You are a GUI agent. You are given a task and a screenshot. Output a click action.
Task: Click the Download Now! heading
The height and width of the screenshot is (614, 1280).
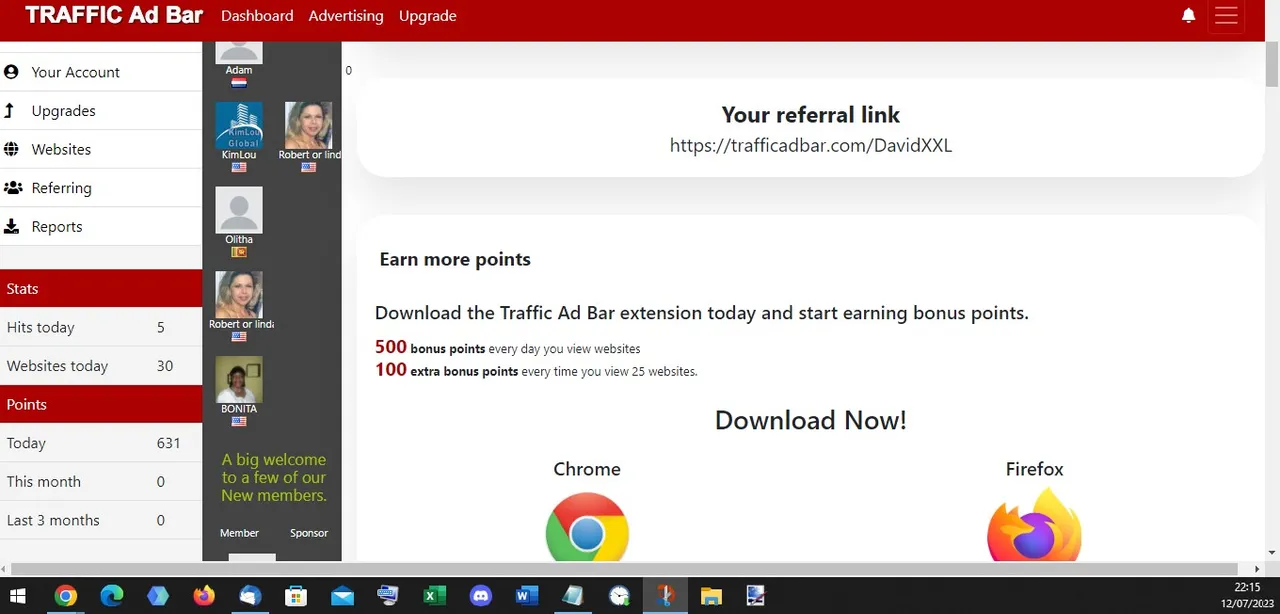click(x=811, y=420)
